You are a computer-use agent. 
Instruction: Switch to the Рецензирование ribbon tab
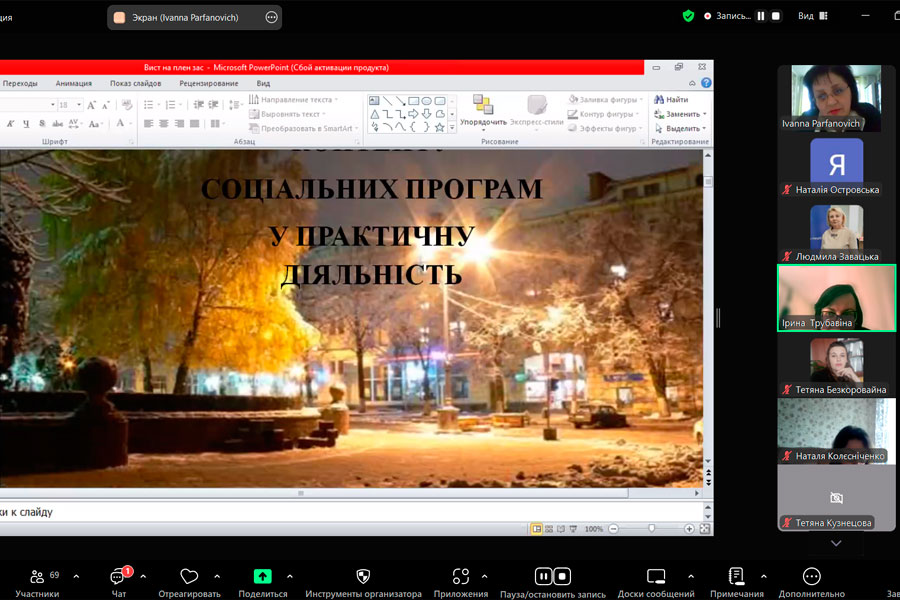(x=209, y=84)
